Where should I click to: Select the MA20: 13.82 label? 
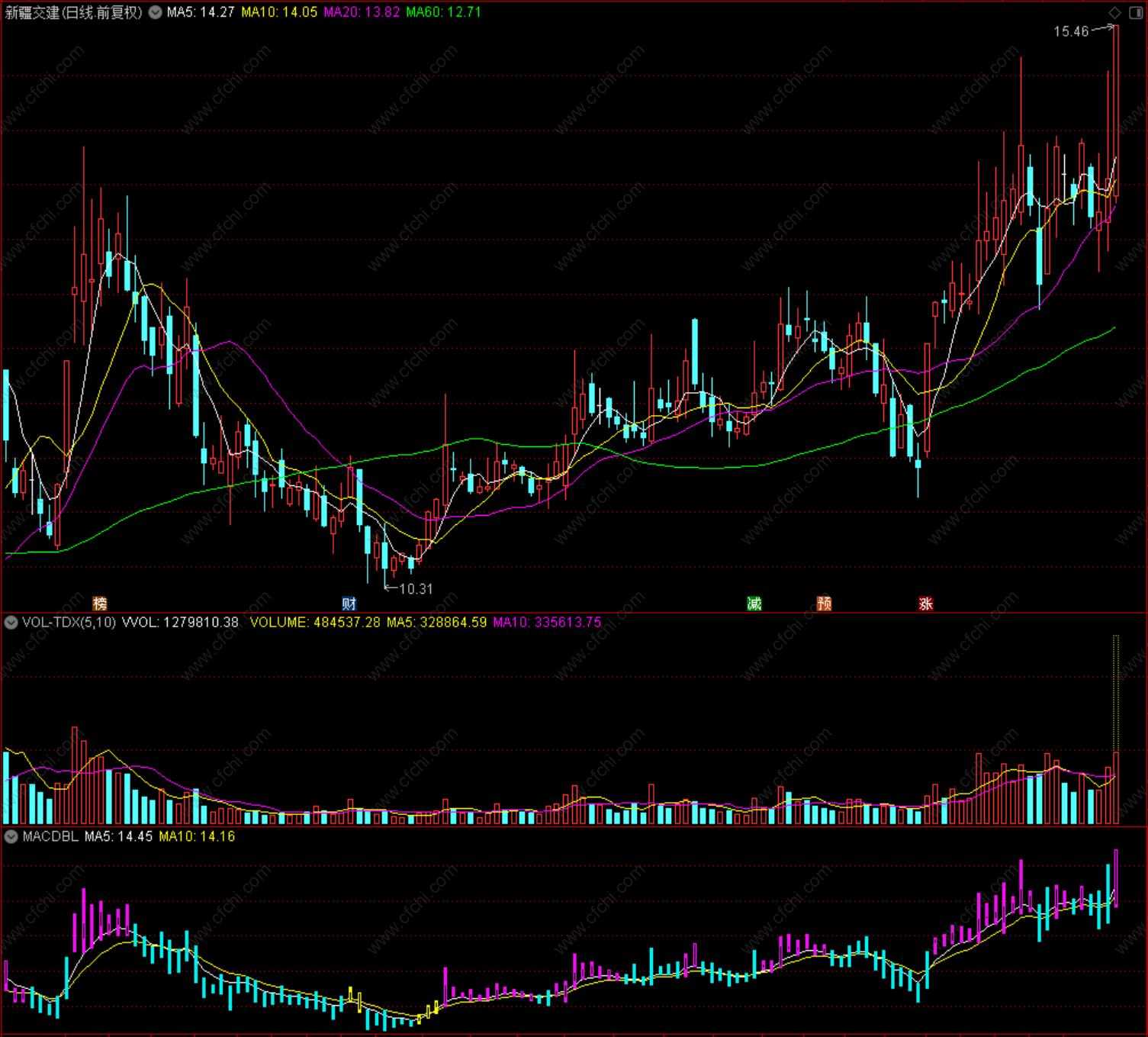(x=362, y=12)
